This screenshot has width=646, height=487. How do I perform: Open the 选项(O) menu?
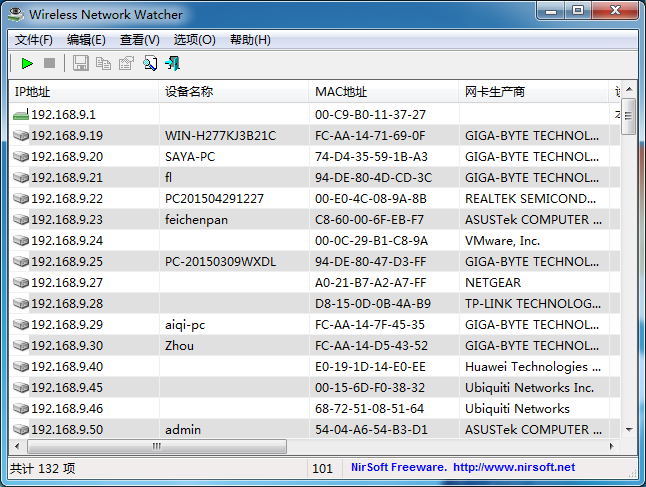194,40
